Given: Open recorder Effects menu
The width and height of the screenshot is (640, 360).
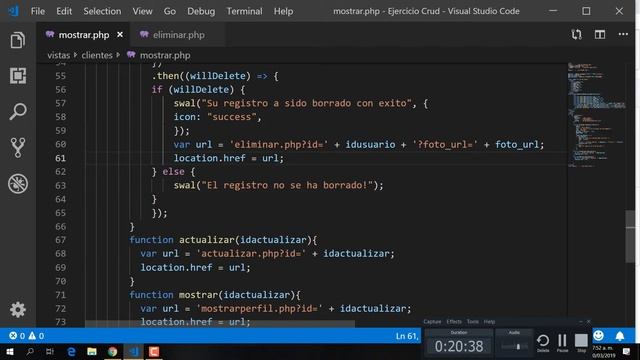Looking at the screenshot, I should (x=454, y=322).
